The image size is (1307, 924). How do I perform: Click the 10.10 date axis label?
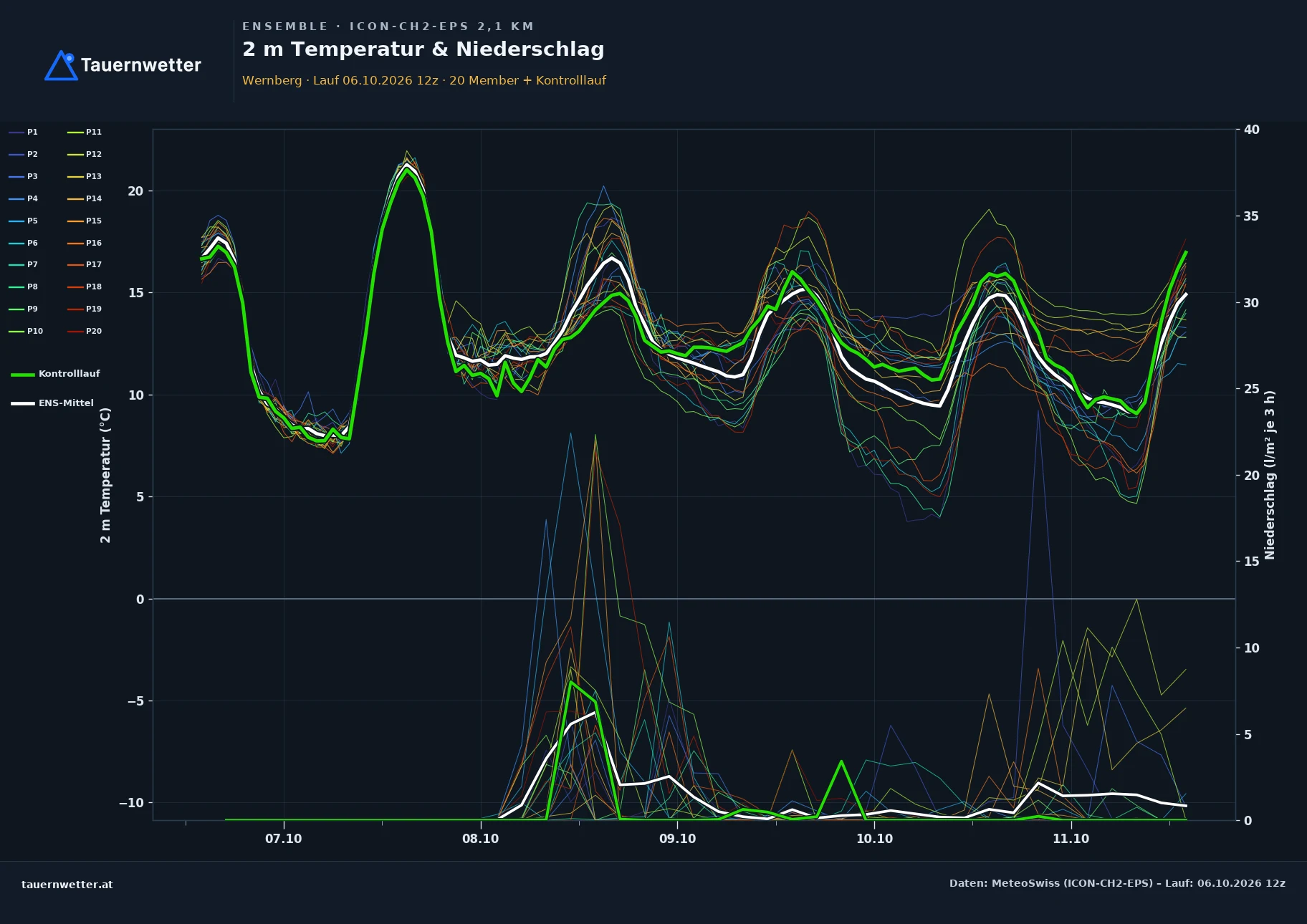[x=874, y=839]
